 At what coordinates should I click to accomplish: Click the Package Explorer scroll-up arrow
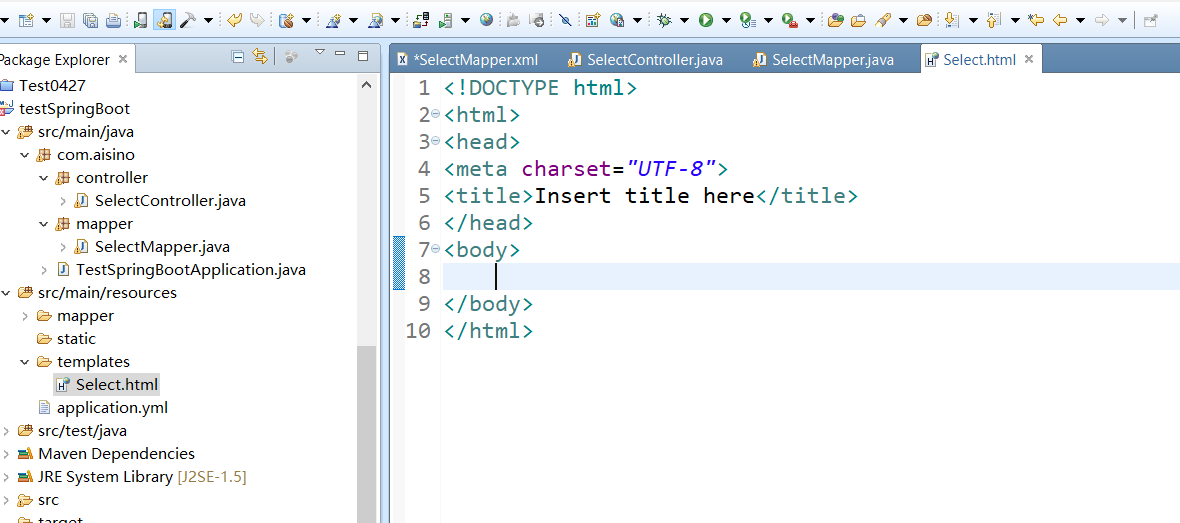click(x=366, y=86)
